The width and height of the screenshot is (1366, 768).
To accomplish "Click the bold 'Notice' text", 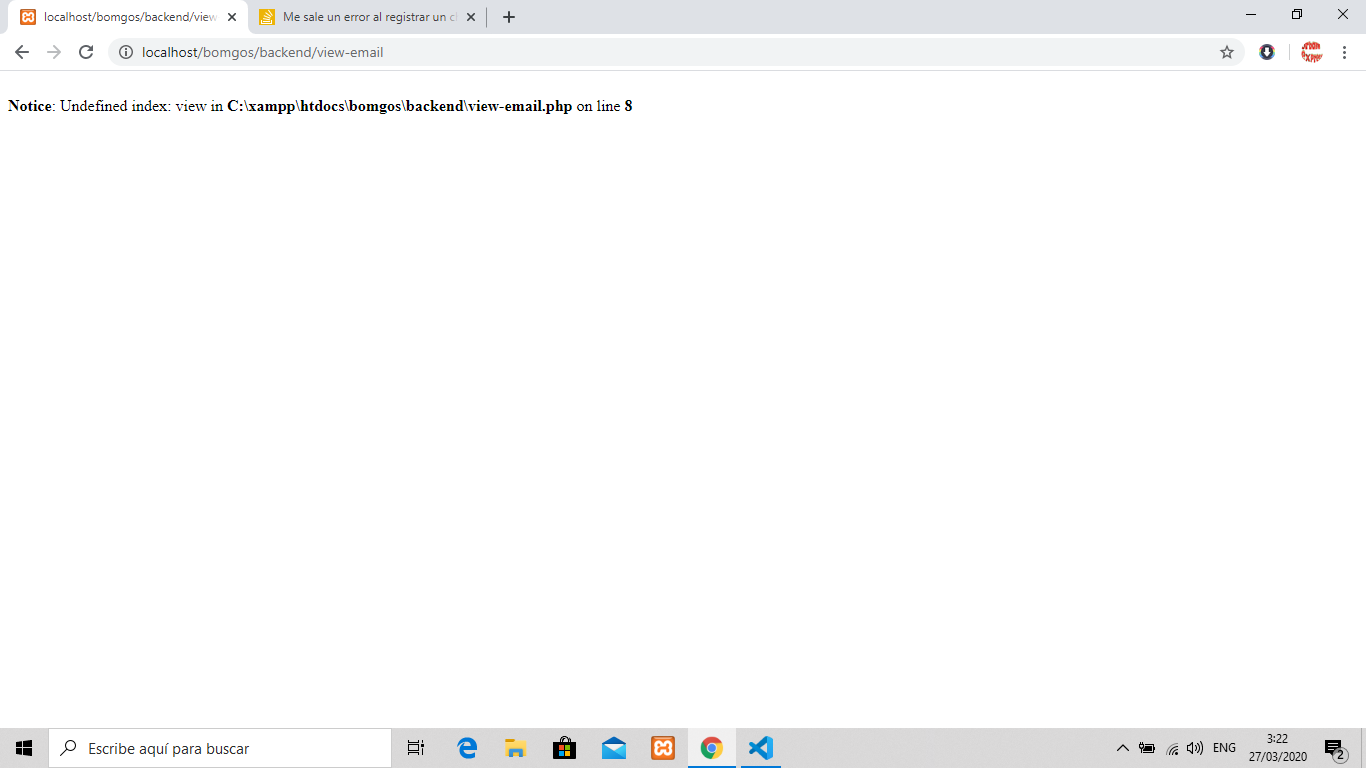I will coord(30,106).
